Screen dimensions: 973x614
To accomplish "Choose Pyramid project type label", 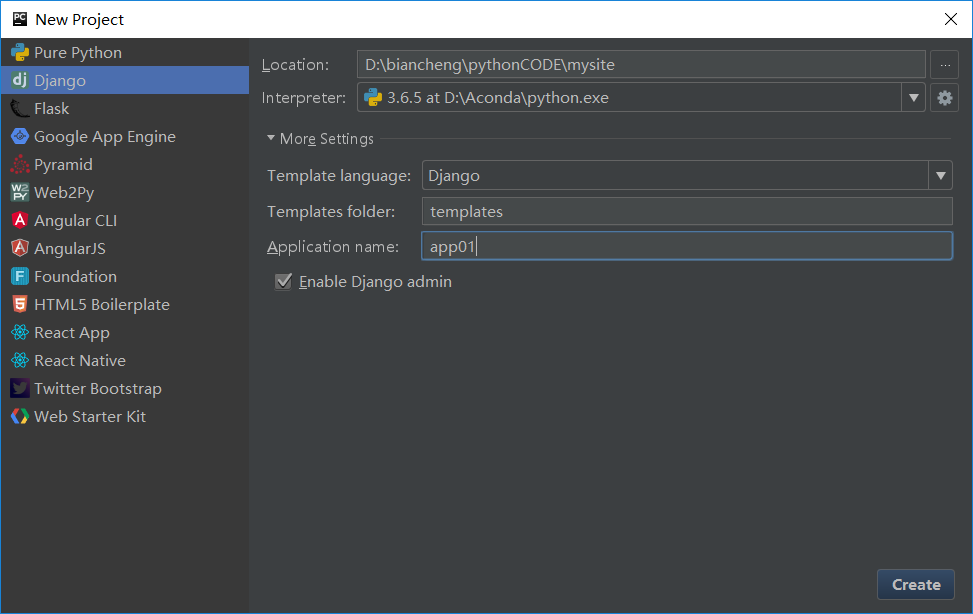I will coord(63,165).
